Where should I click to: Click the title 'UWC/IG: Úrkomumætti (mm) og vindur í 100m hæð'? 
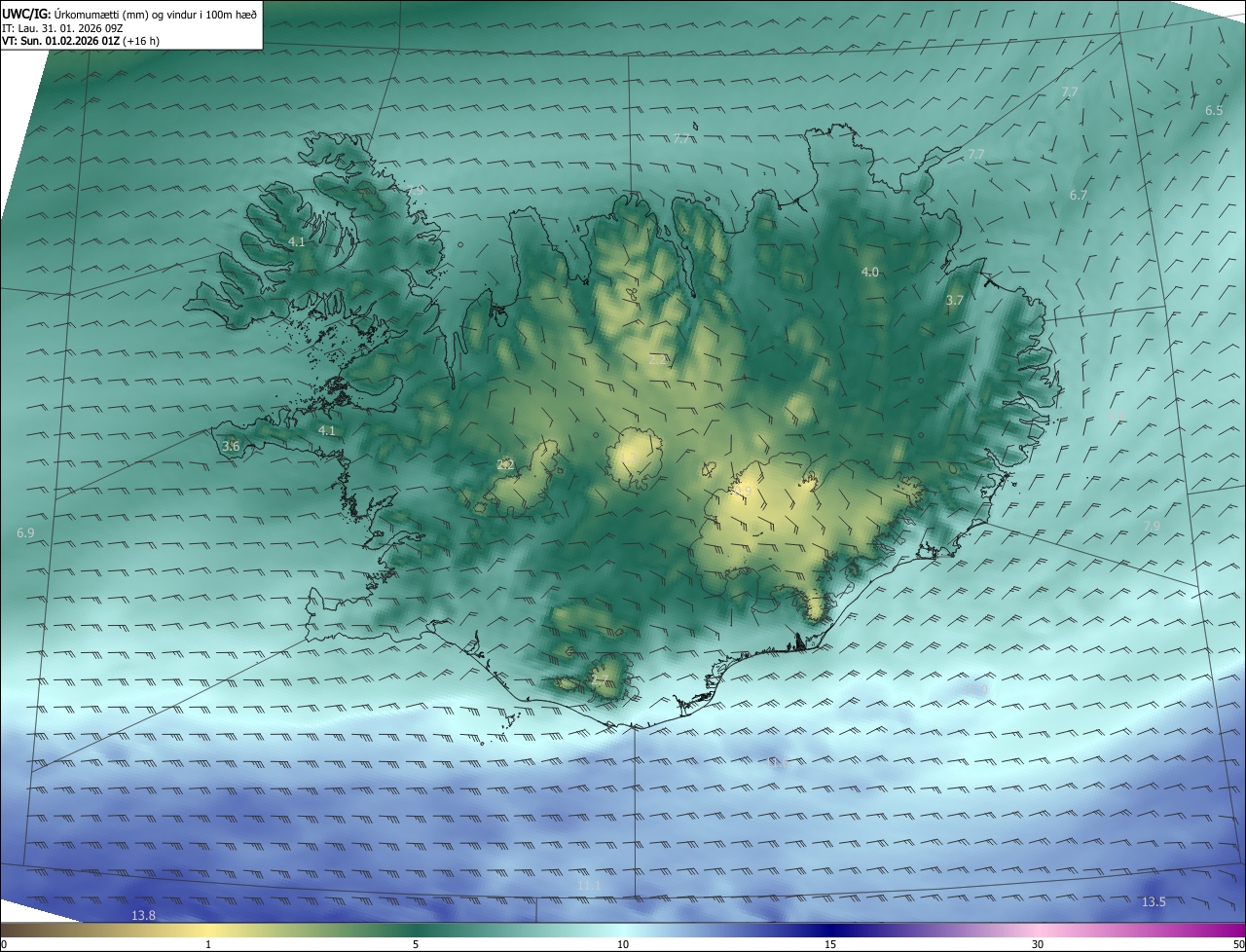129,13
